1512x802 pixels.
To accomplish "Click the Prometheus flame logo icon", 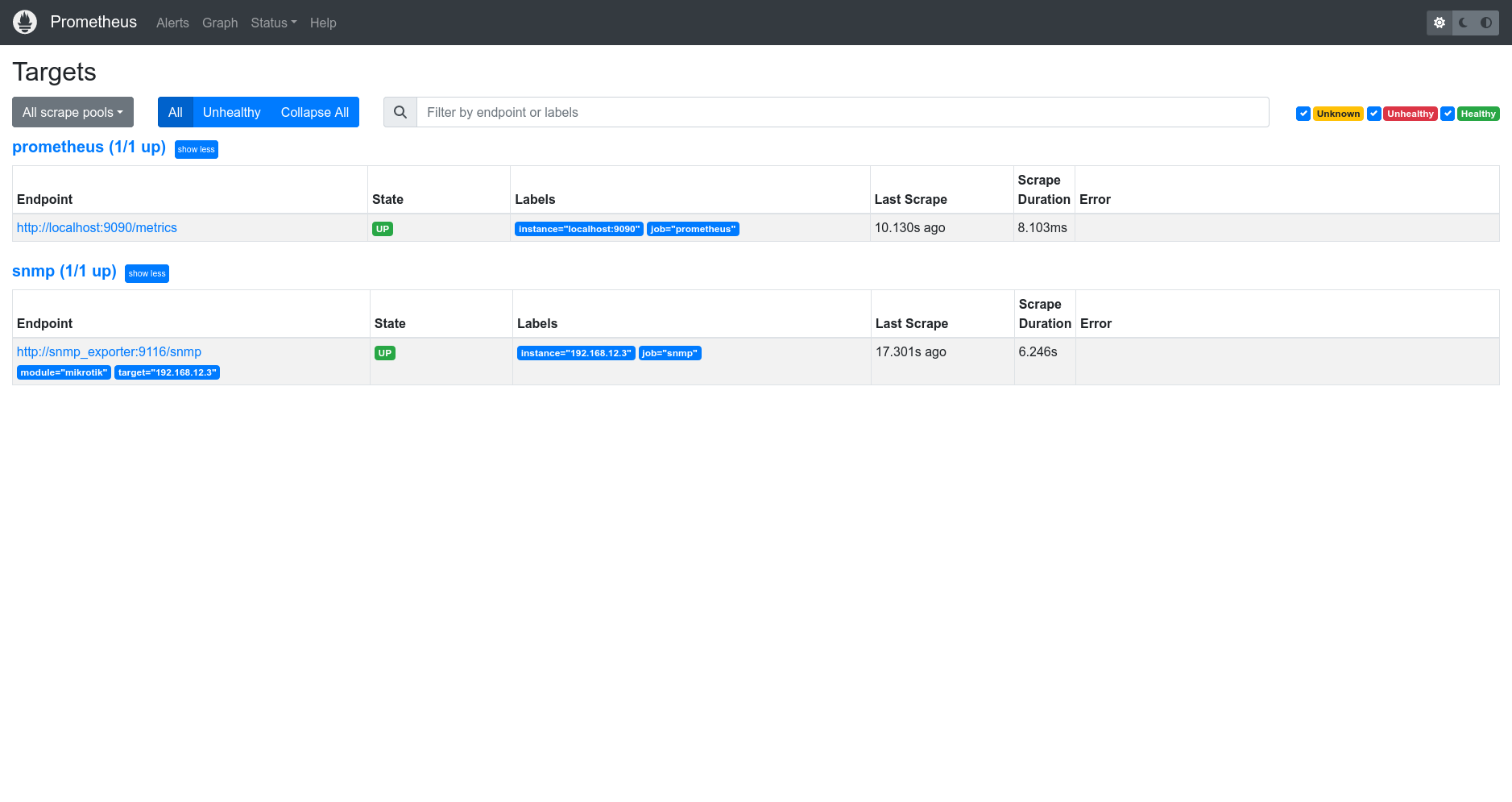I will (25, 22).
